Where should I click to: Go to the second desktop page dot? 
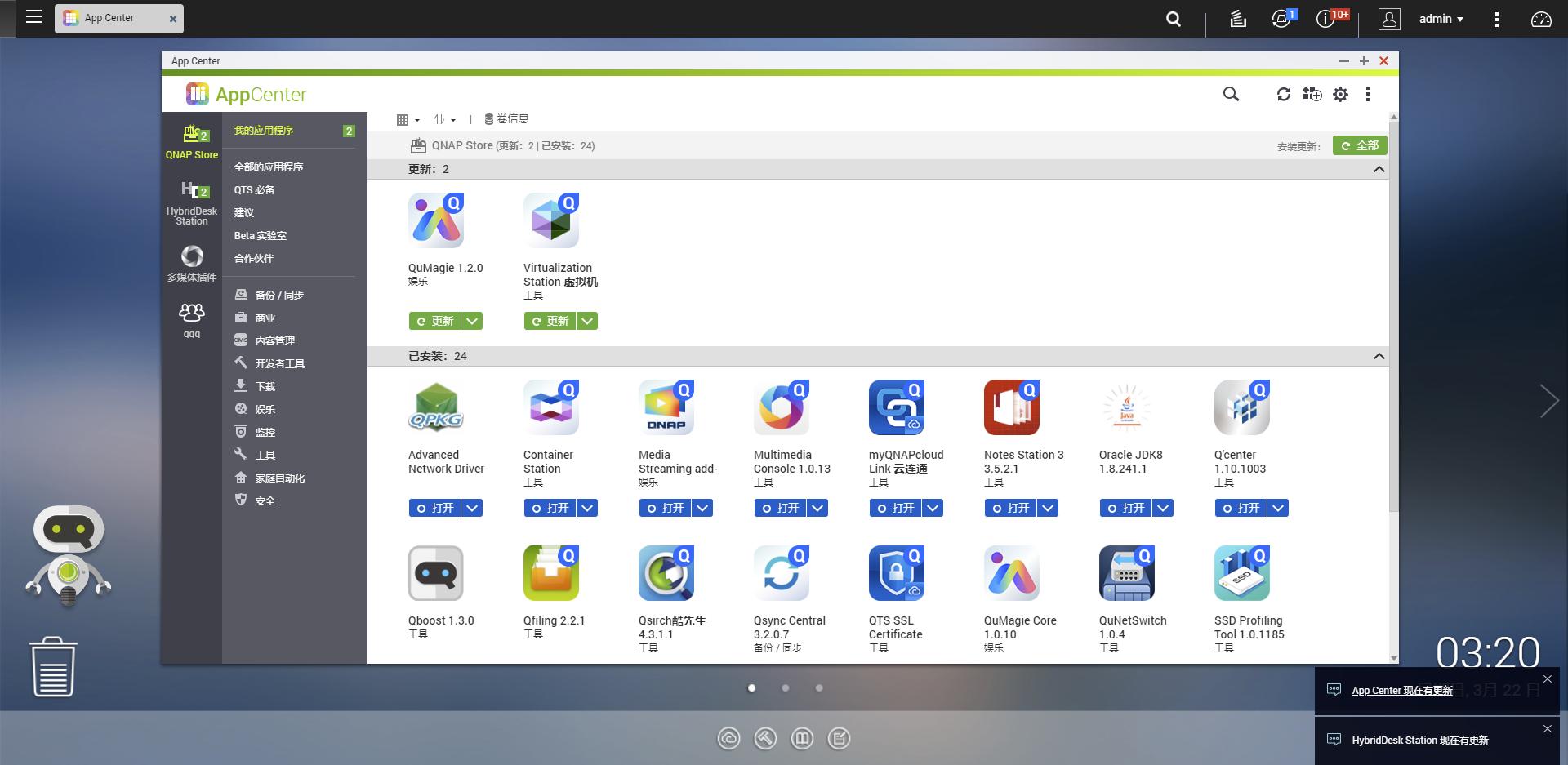click(786, 688)
